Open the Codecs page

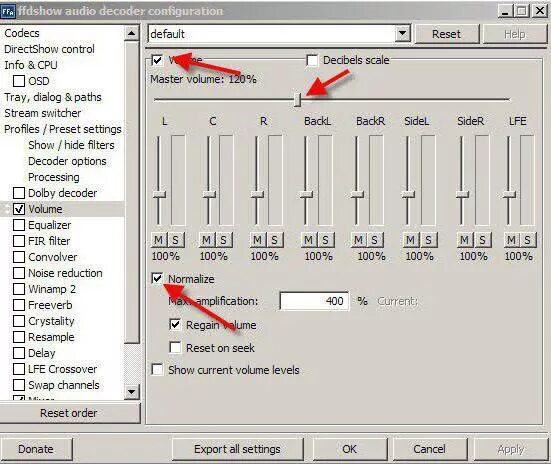pos(22,33)
